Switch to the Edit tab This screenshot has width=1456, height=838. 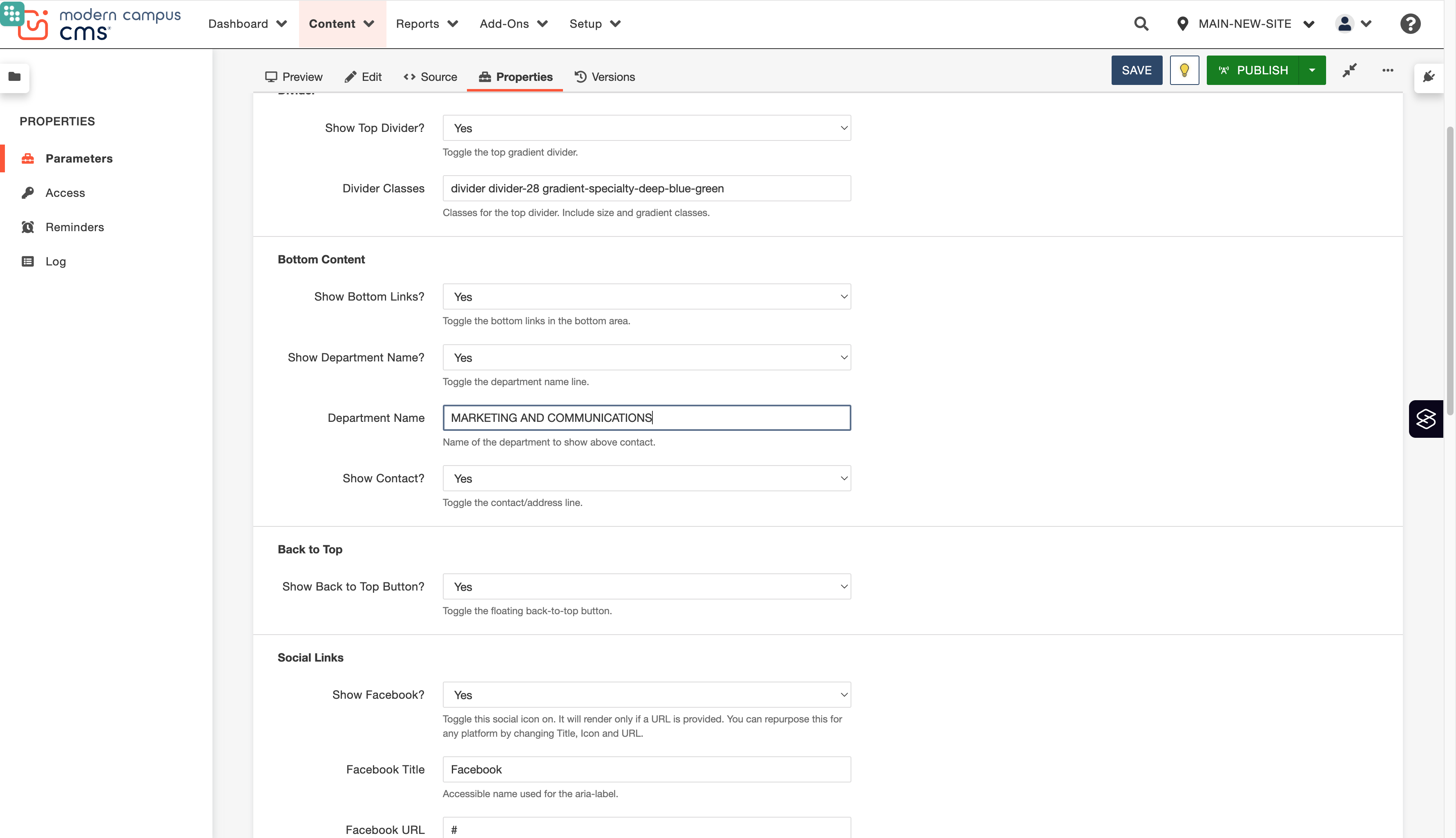(363, 76)
